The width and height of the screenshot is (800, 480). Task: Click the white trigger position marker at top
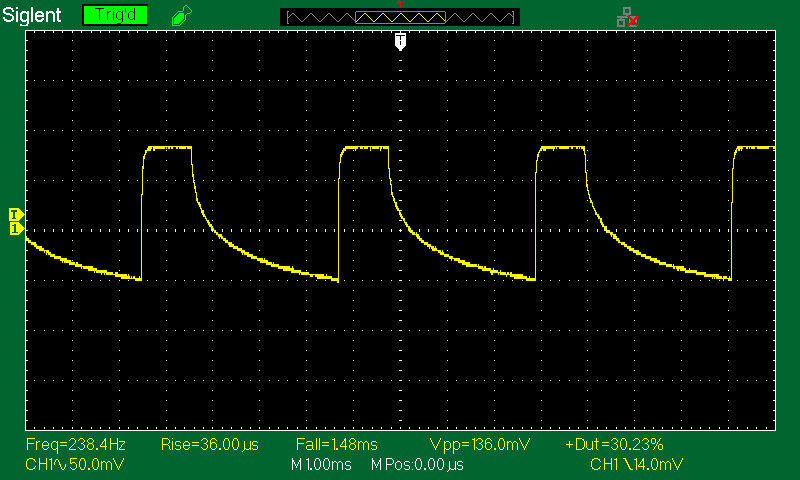click(400, 40)
